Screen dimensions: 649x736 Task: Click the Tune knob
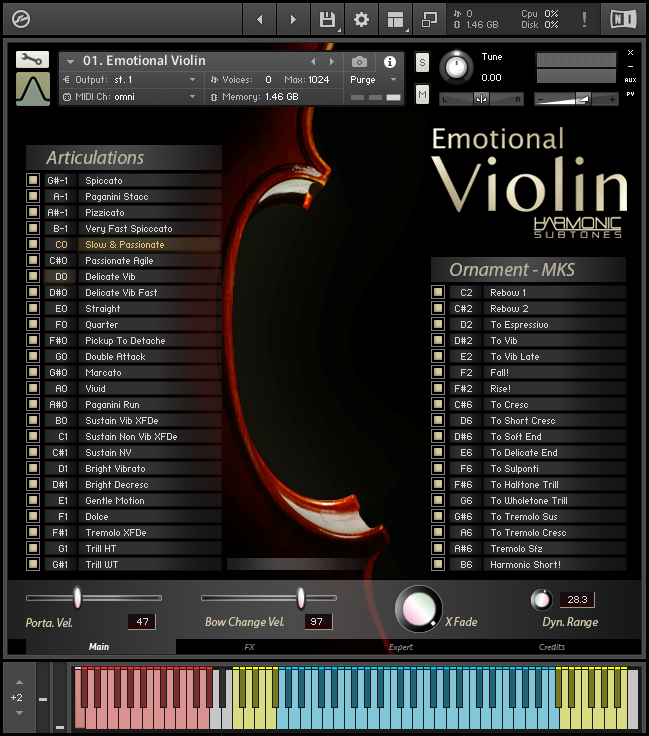457,67
